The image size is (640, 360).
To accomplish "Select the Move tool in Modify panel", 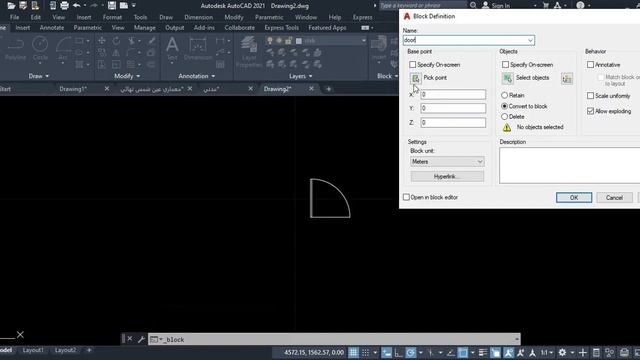I will [x=102, y=40].
